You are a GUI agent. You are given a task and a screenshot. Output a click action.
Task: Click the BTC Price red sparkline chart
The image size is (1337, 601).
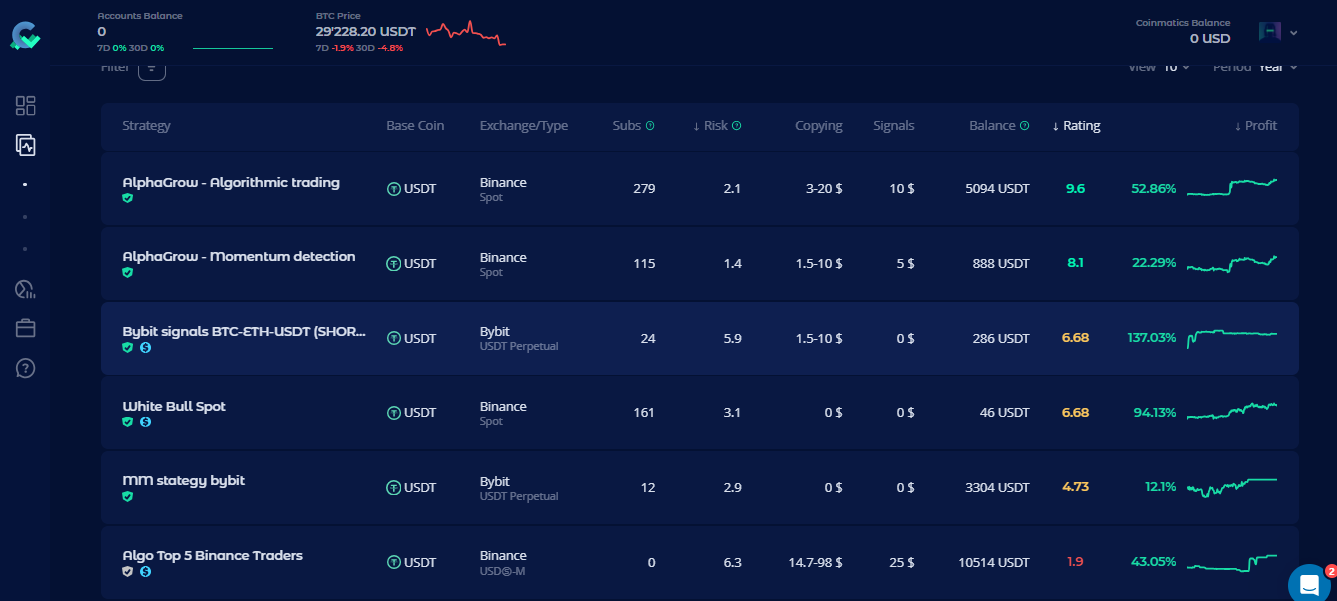466,33
